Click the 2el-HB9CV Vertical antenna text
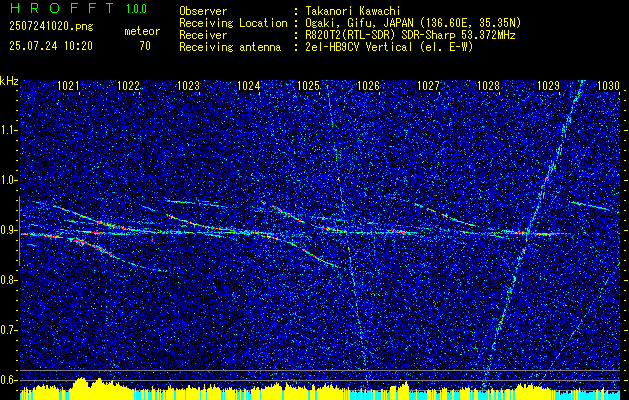This screenshot has width=629, height=400. coord(392,47)
